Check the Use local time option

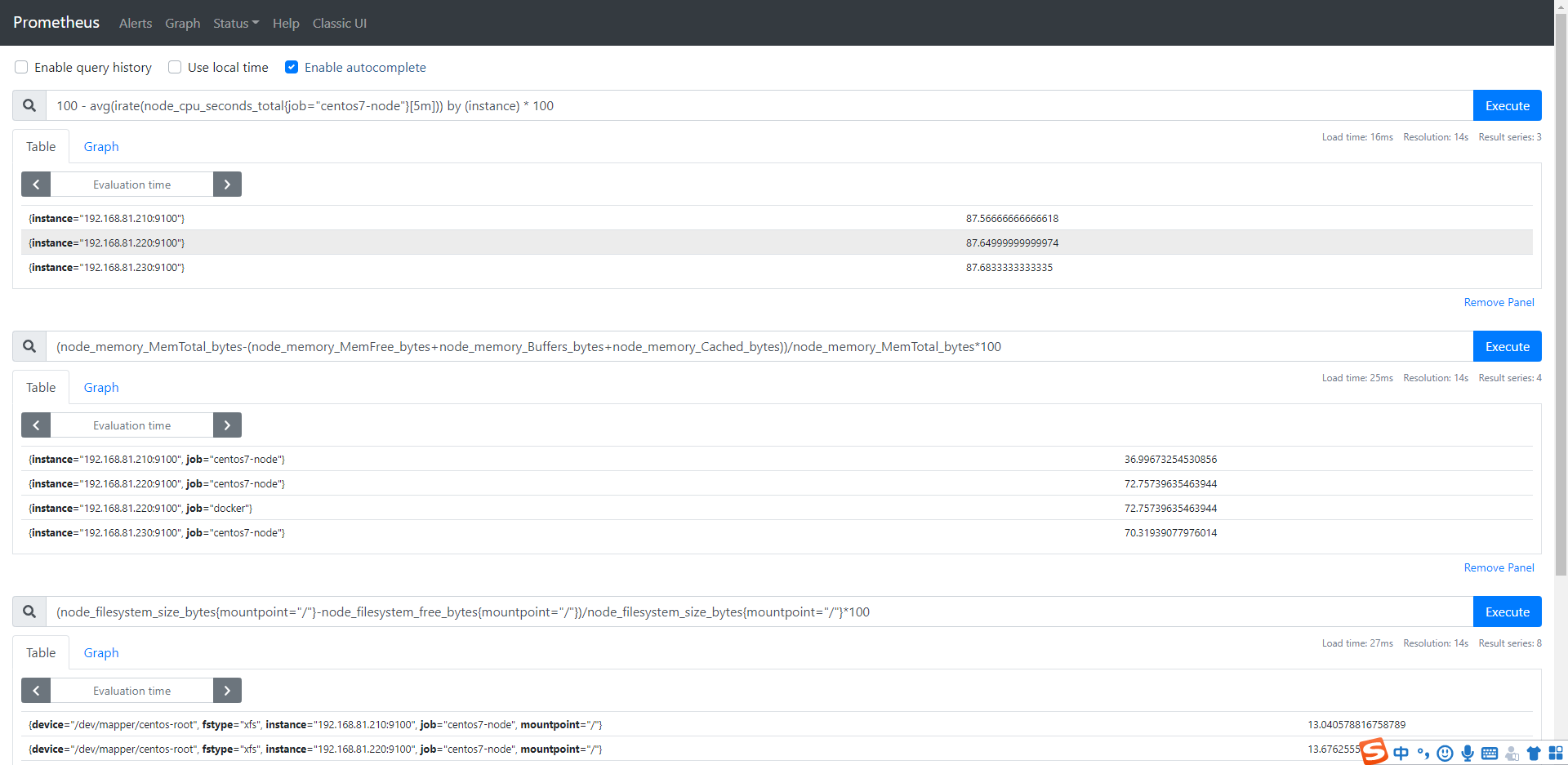click(x=174, y=67)
